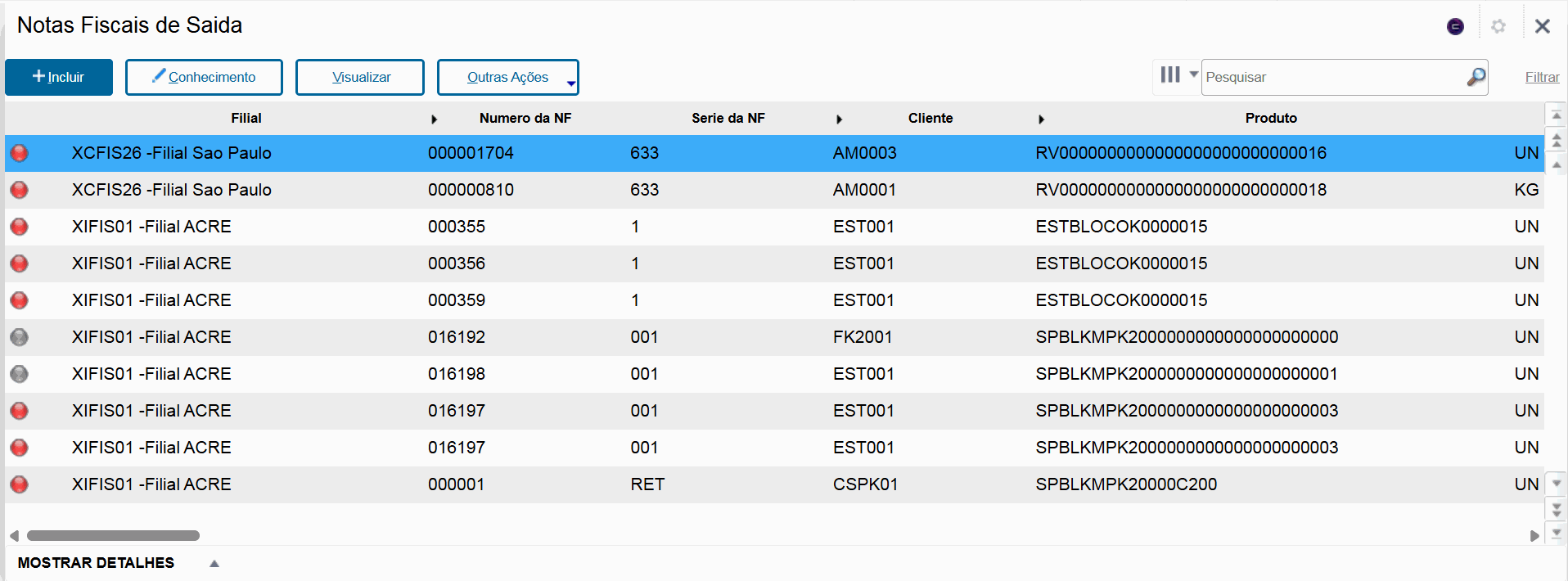Click the column layout bars icon
This screenshot has width=1568, height=581.
1170,75
